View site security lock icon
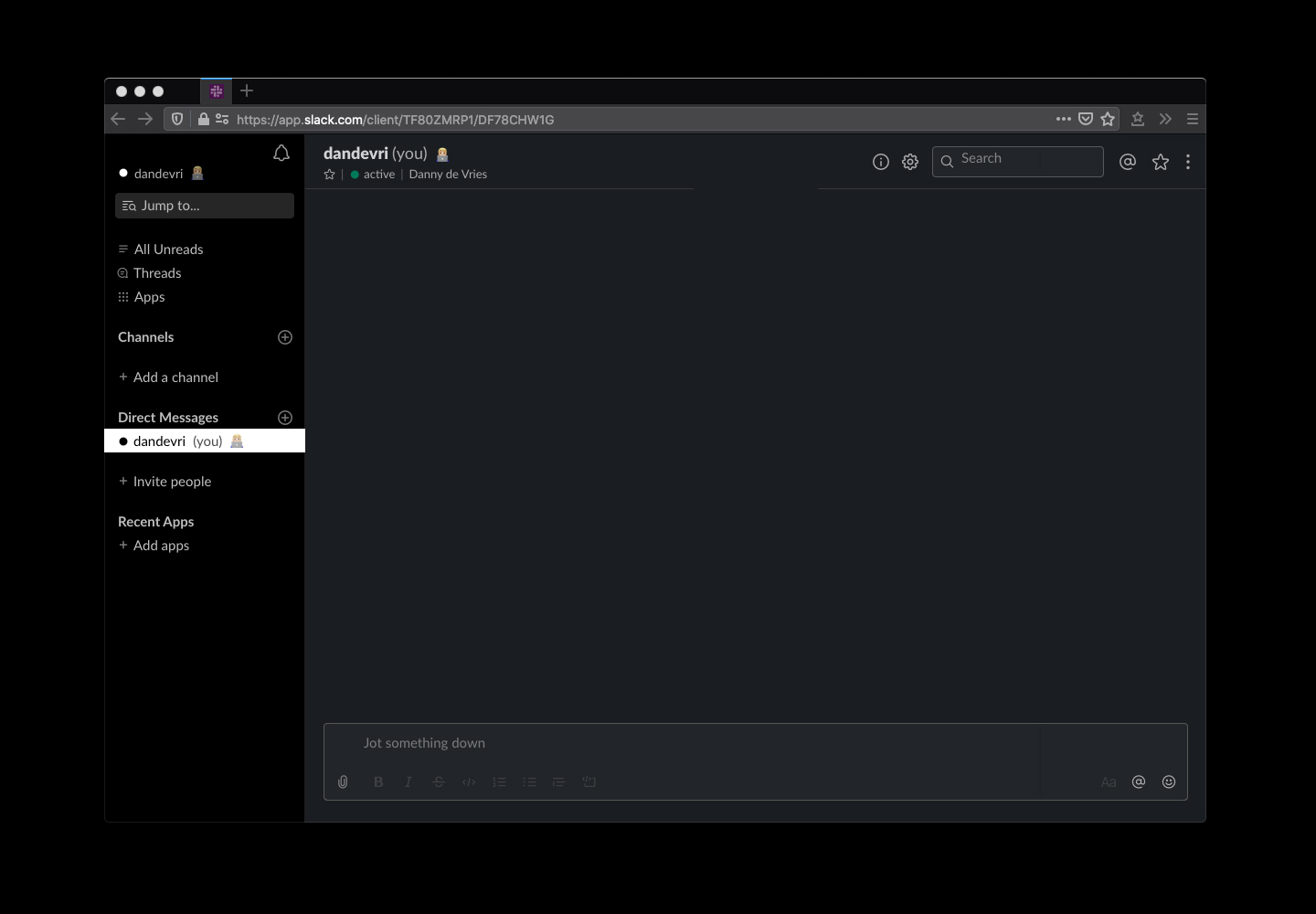Screen dimensions: 1316x914 point(204,119)
